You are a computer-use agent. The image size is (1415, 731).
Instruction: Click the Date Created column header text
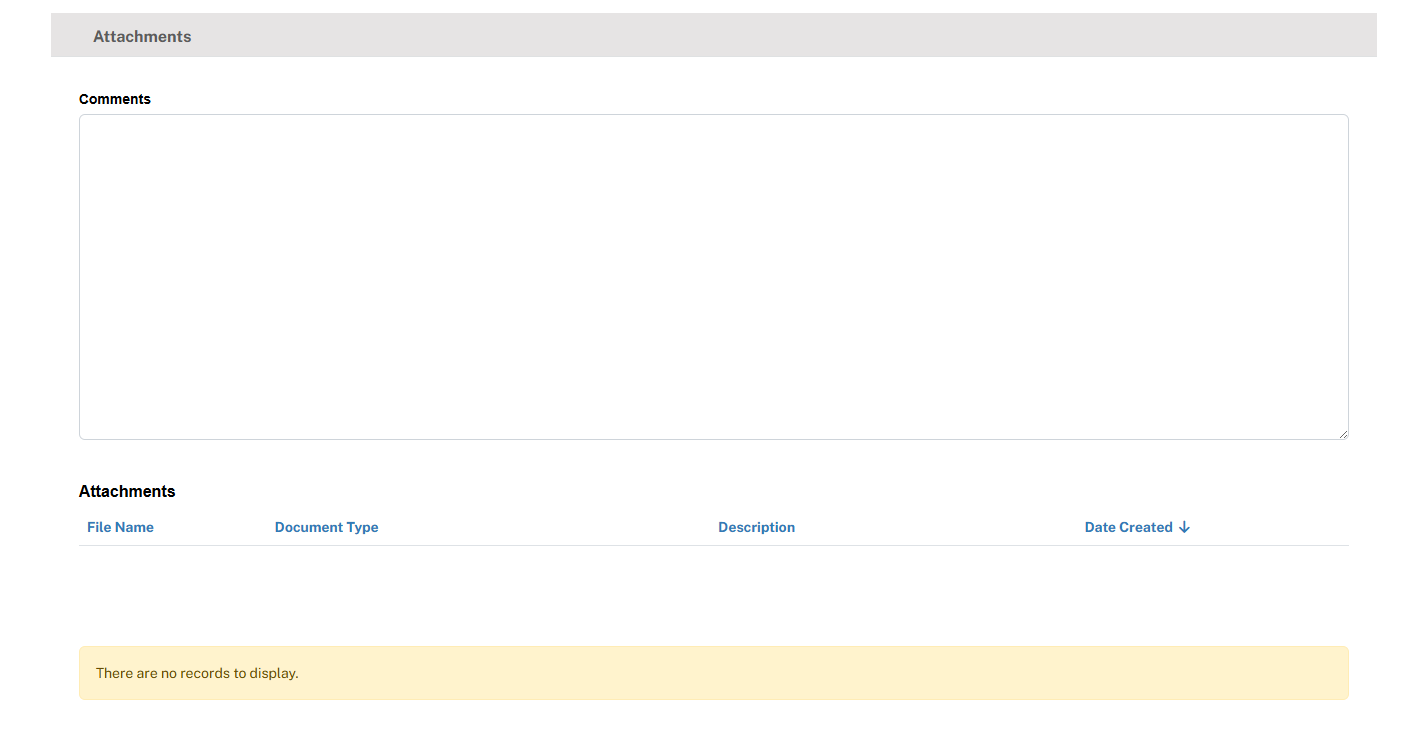[1128, 527]
